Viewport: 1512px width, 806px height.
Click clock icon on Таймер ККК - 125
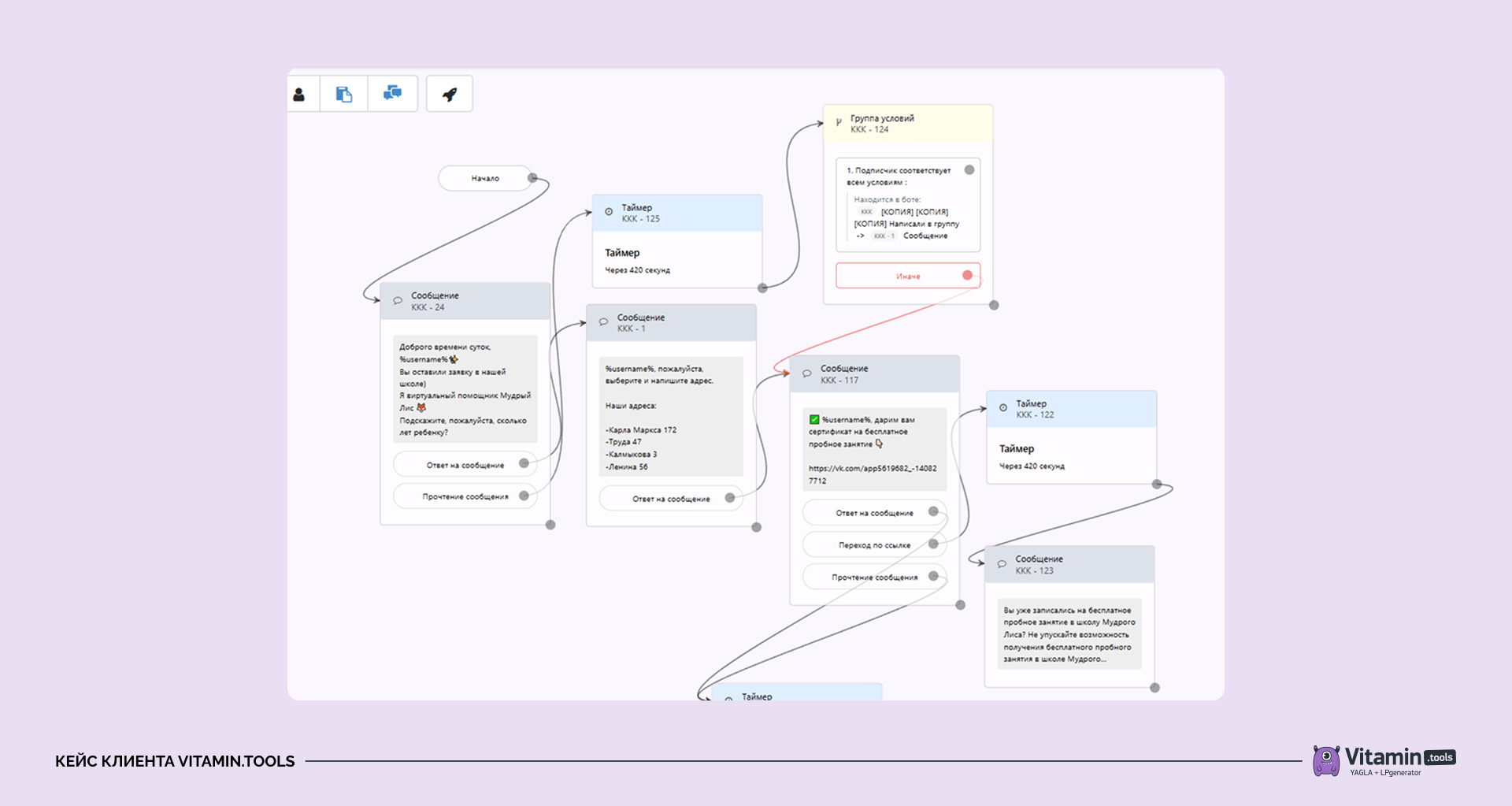point(609,212)
